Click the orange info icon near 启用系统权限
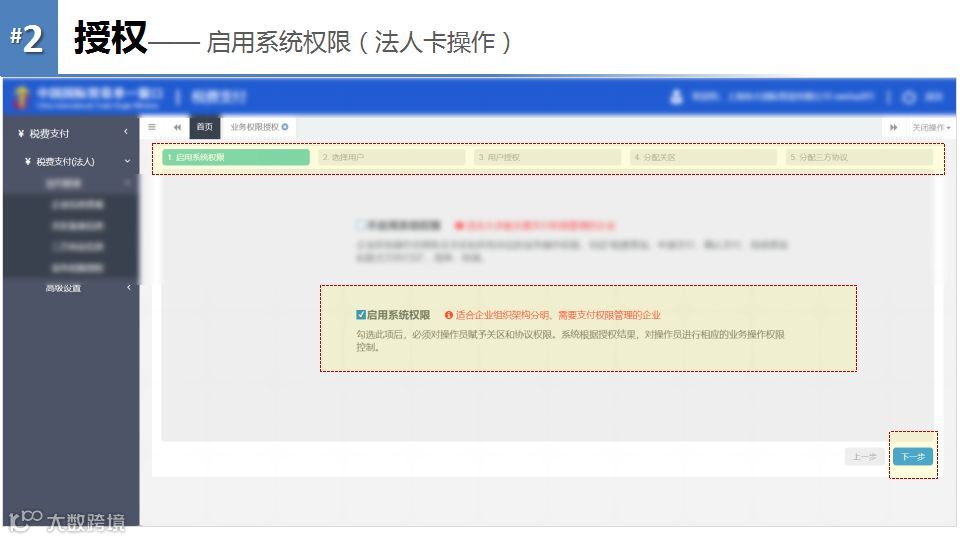The width and height of the screenshot is (960, 540). tap(448, 315)
